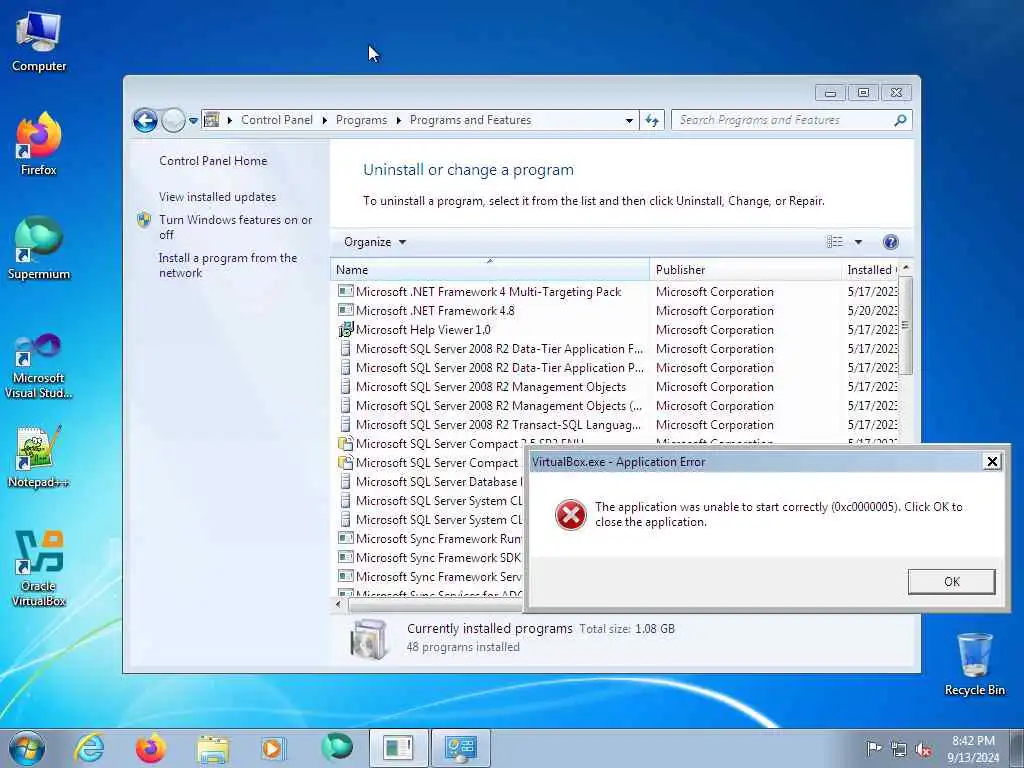This screenshot has height=768, width=1024.
Task: Sort by the Name column header
Action: (490, 270)
